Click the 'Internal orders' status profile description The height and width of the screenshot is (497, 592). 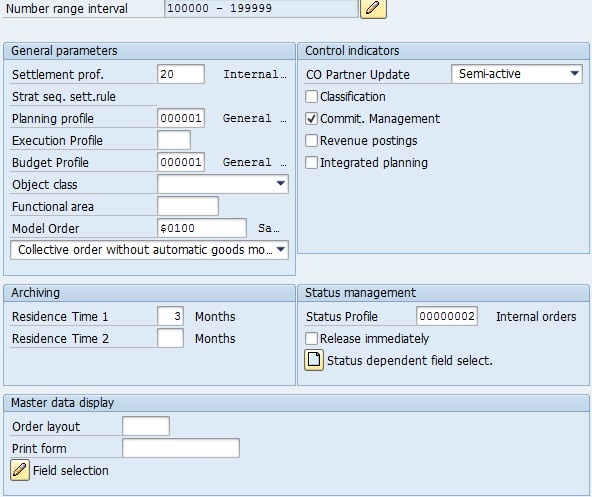tap(536, 316)
